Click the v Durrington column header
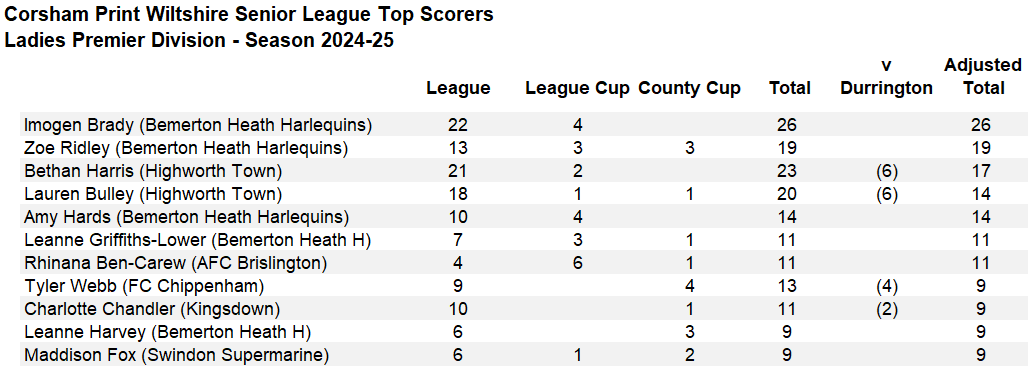The width and height of the screenshot is (1028, 366). tap(886, 77)
